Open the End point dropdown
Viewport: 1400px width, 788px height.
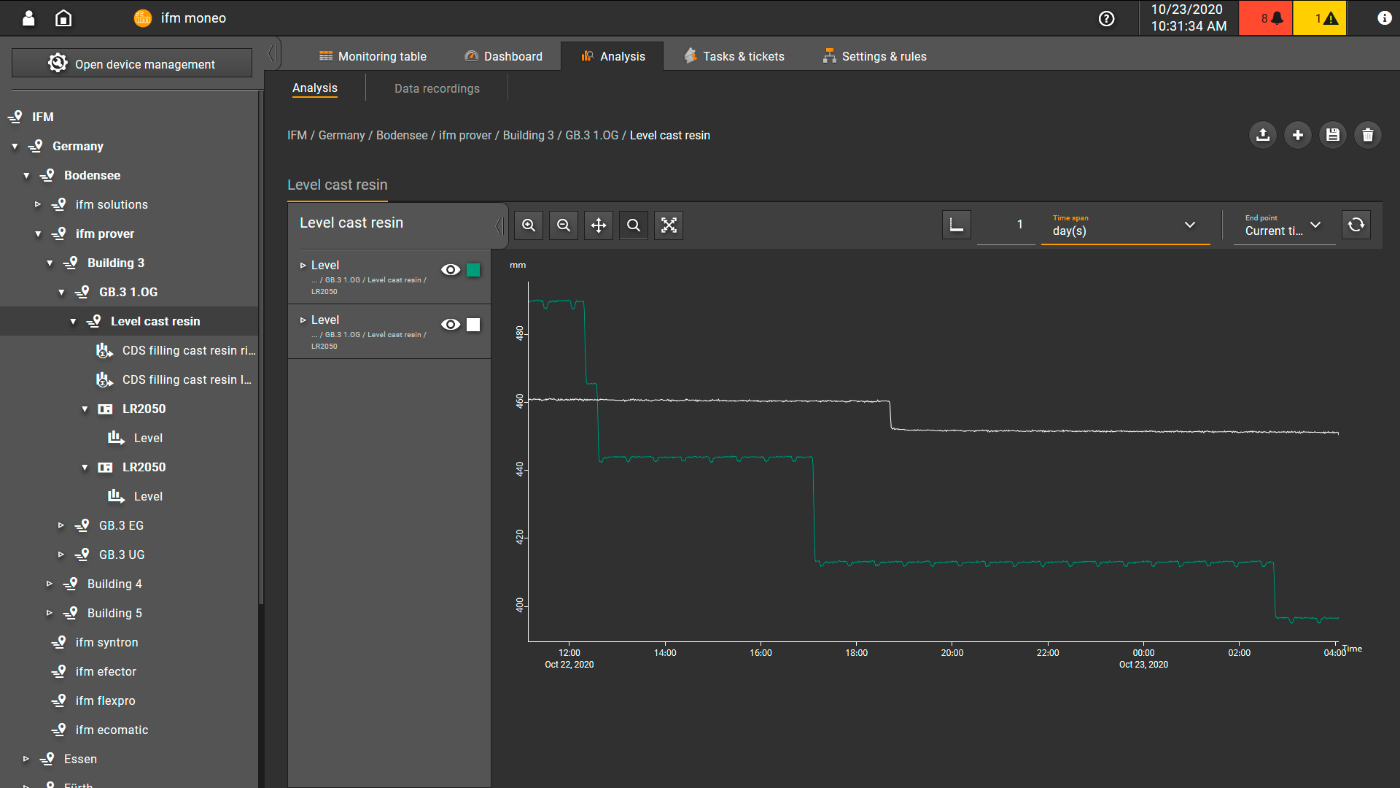click(1315, 225)
